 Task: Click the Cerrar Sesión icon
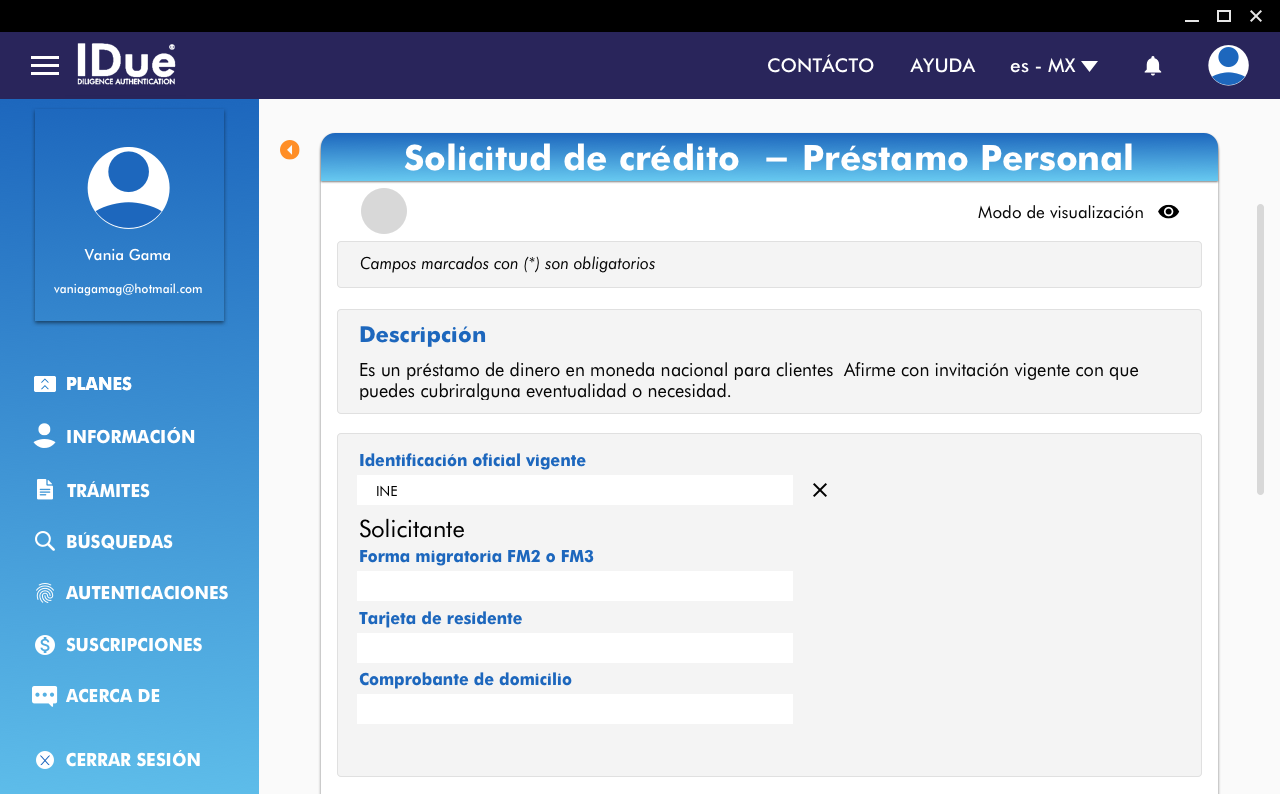[x=45, y=760]
